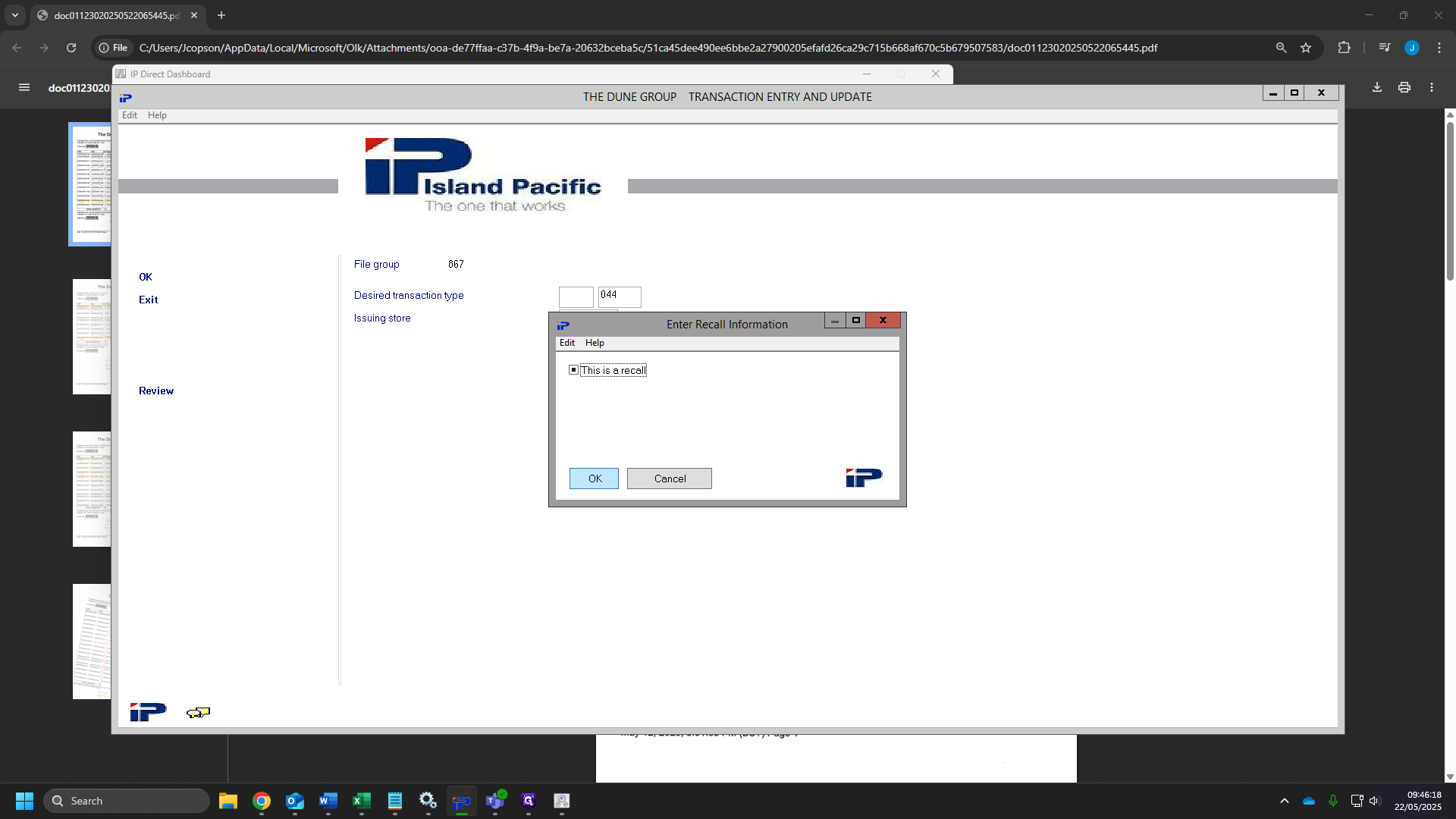
Task: Click the OneDrive tray icon
Action: 1309,801
